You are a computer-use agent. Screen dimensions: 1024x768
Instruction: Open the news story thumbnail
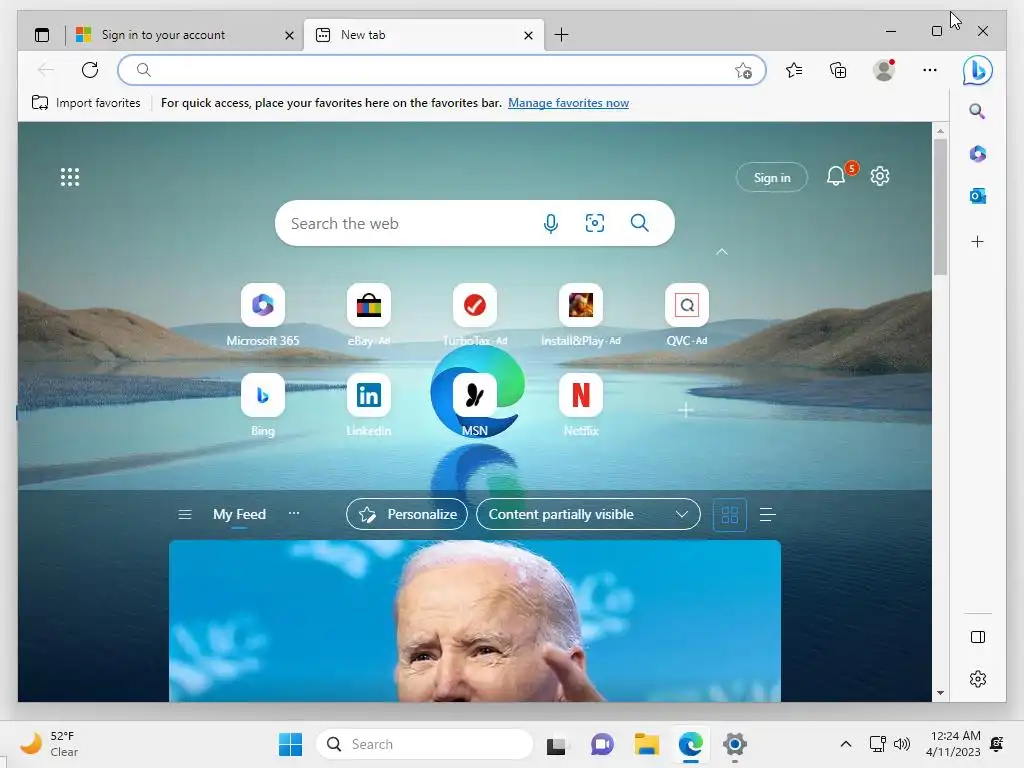click(x=475, y=621)
